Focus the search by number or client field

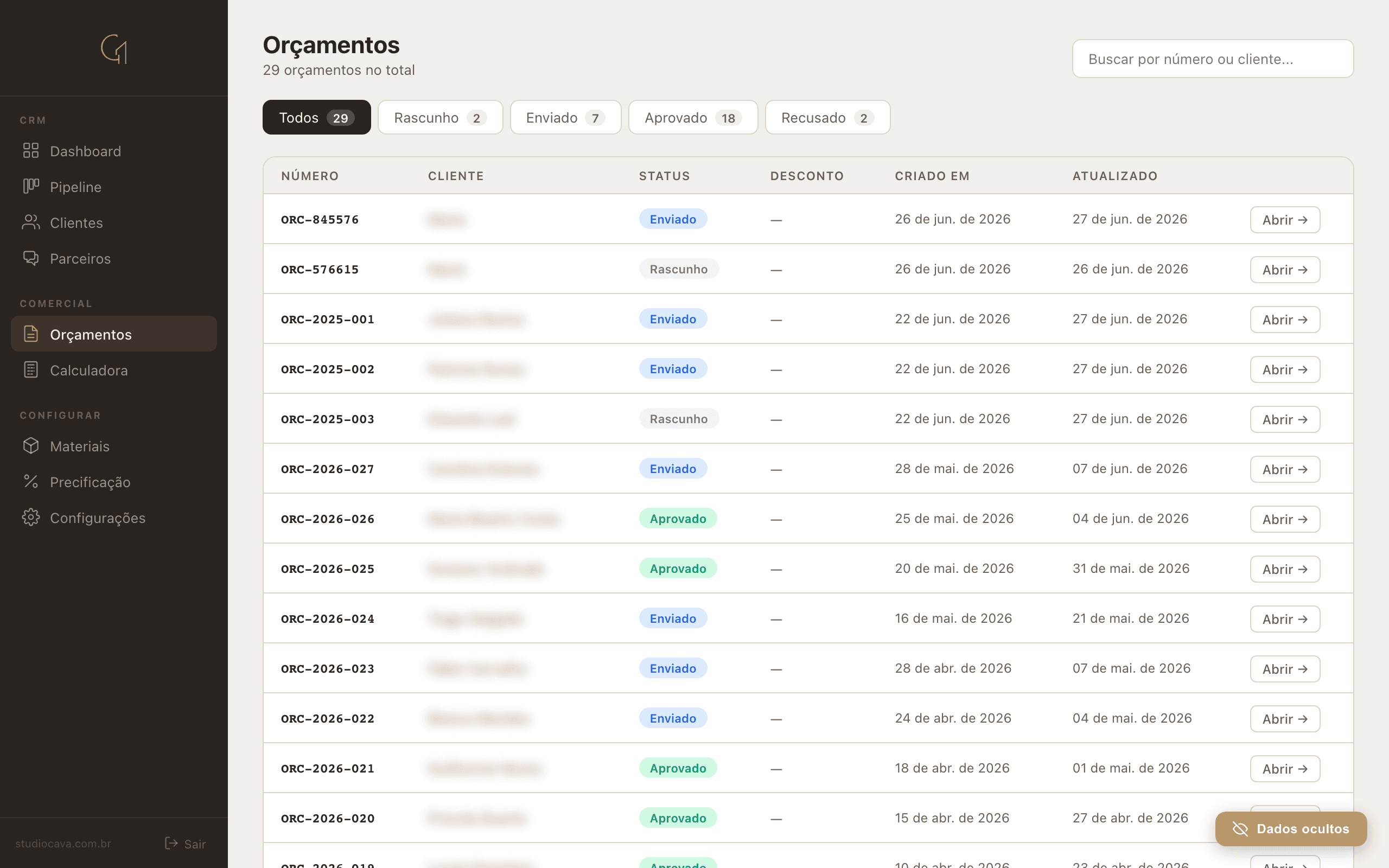(1212, 59)
